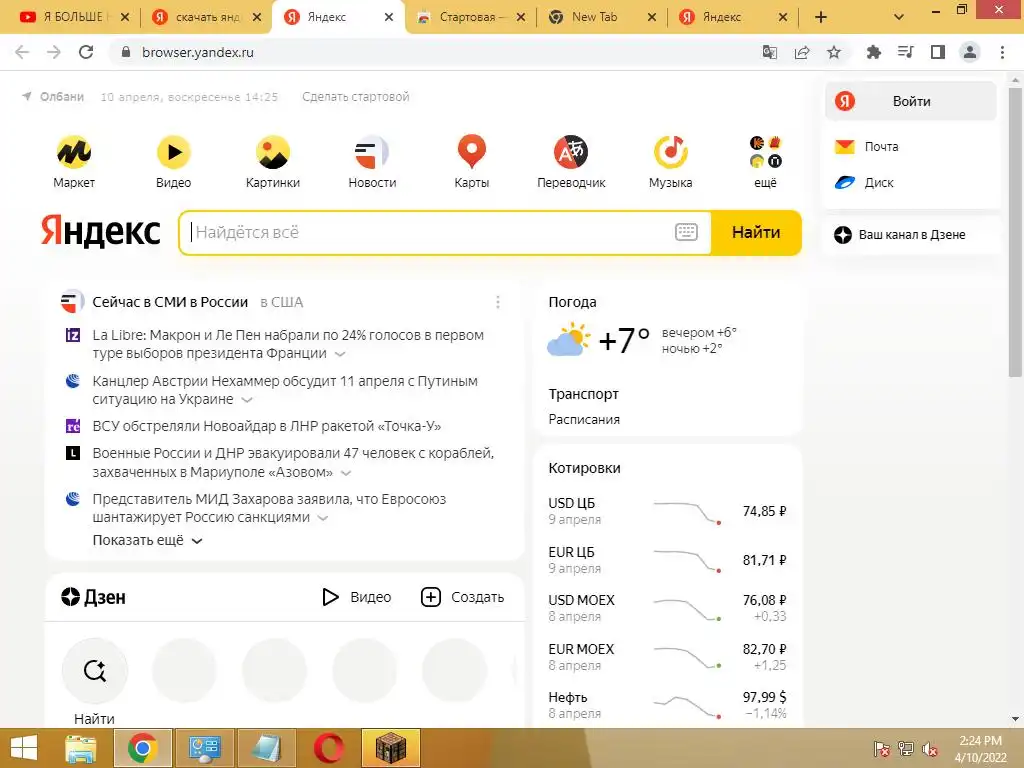Viewport: 1024px width, 768px height.
Task: Open the Переводчик service icon
Action: [x=571, y=152]
